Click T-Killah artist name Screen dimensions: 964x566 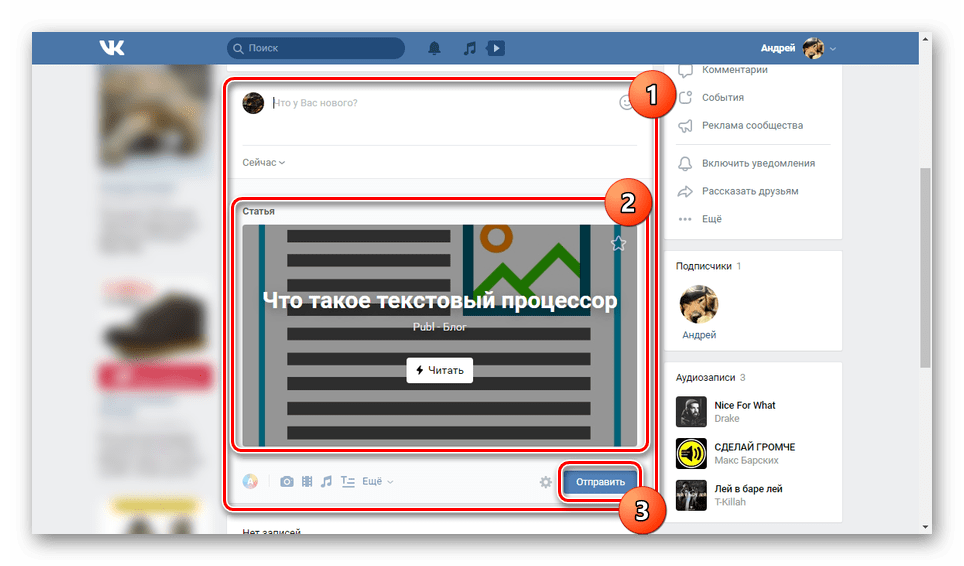(x=730, y=502)
